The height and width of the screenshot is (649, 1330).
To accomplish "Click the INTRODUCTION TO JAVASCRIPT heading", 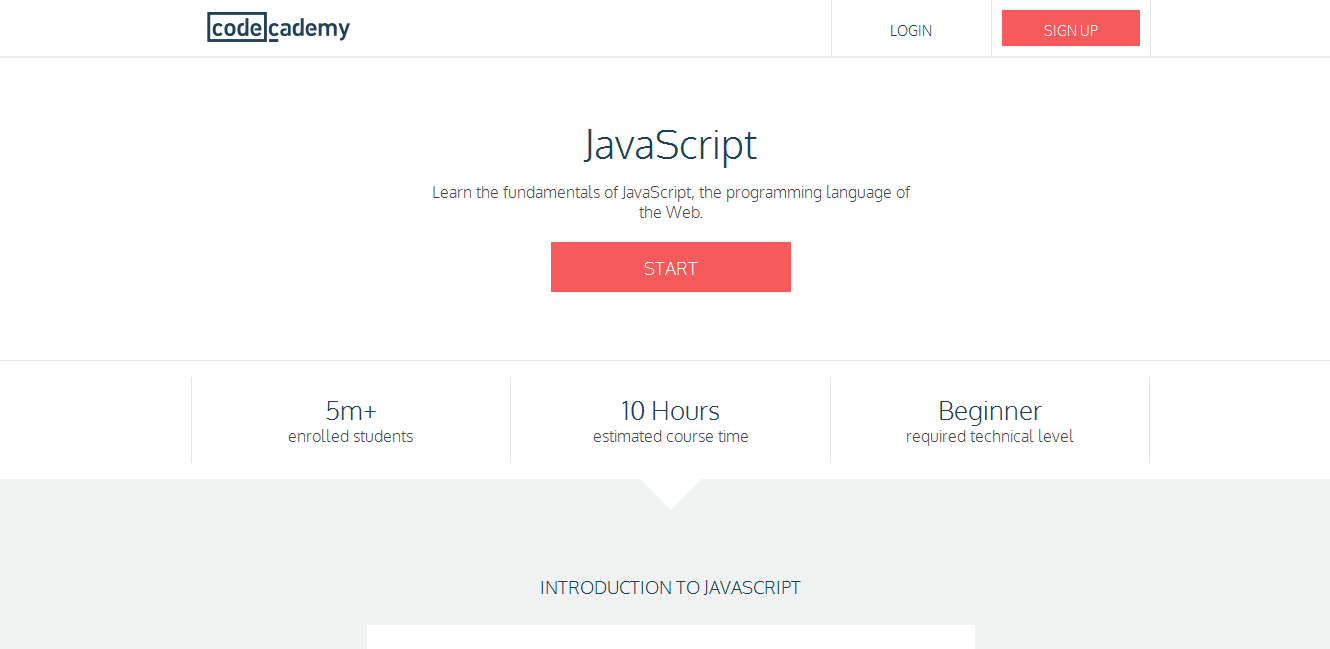I will (x=671, y=588).
